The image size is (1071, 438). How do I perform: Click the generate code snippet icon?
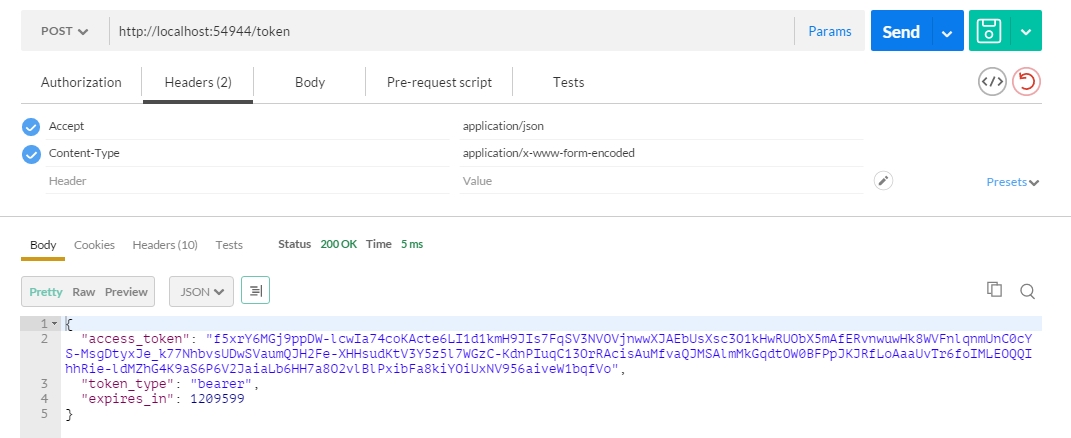click(992, 82)
